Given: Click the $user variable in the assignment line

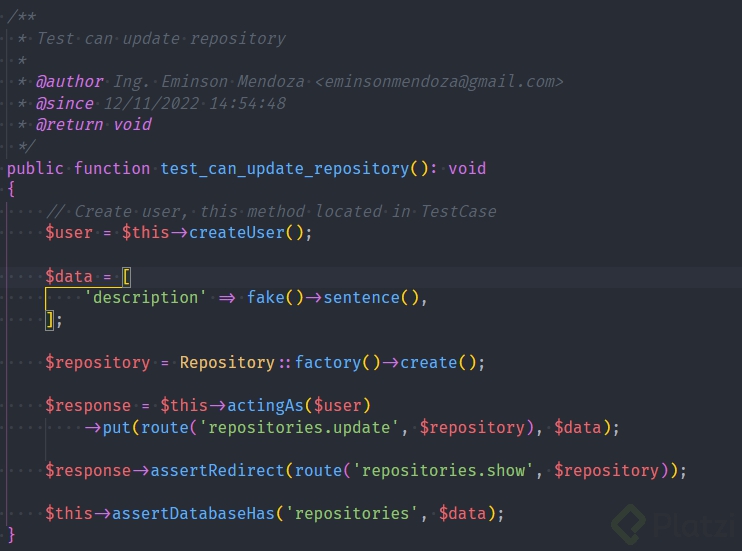Looking at the screenshot, I should pyautogui.click(x=69, y=233).
